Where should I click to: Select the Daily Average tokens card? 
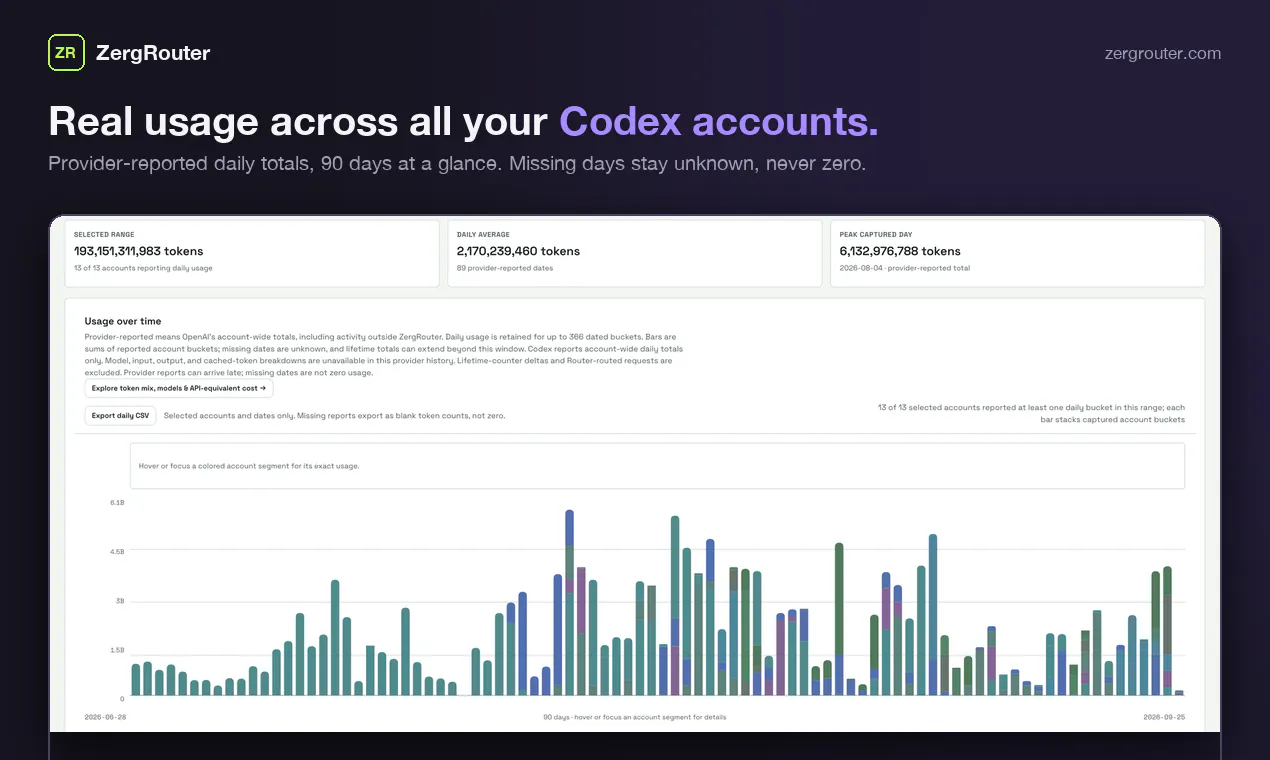pos(635,253)
